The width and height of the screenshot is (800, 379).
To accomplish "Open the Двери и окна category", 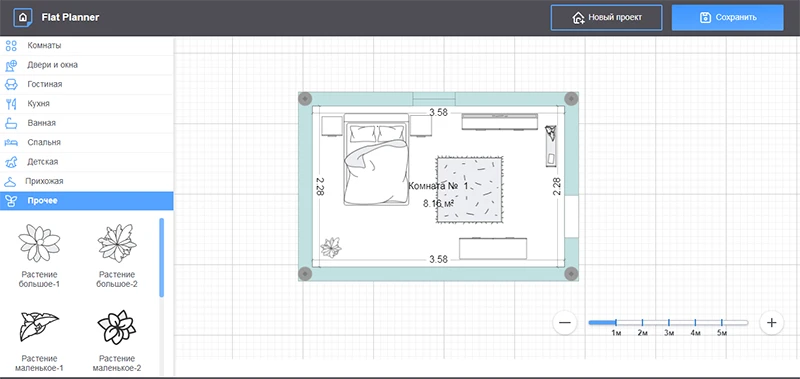I will click(x=87, y=65).
